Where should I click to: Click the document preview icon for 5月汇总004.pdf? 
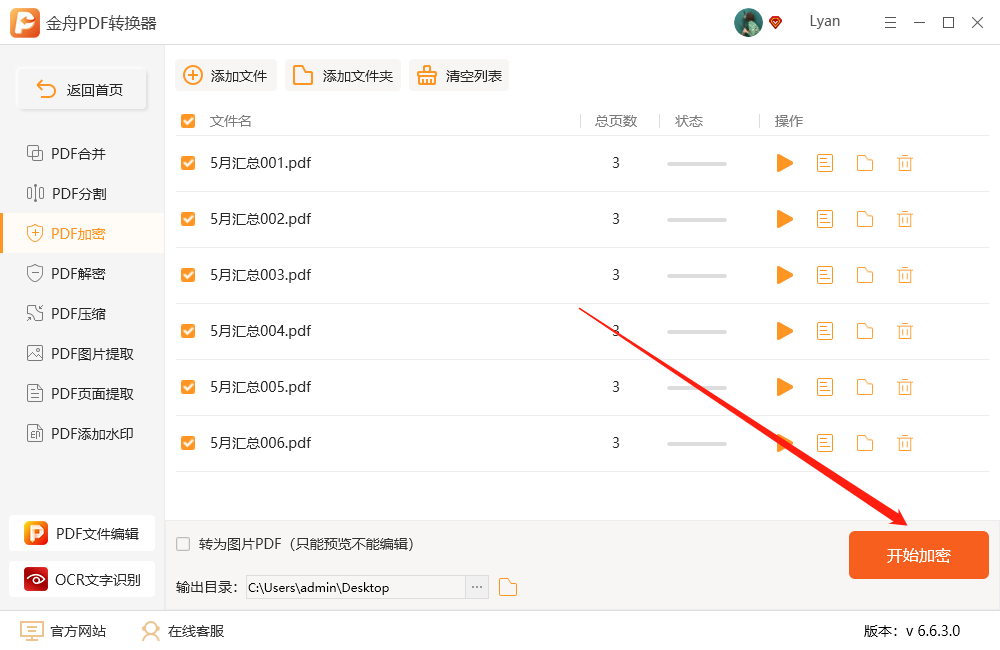(x=824, y=331)
